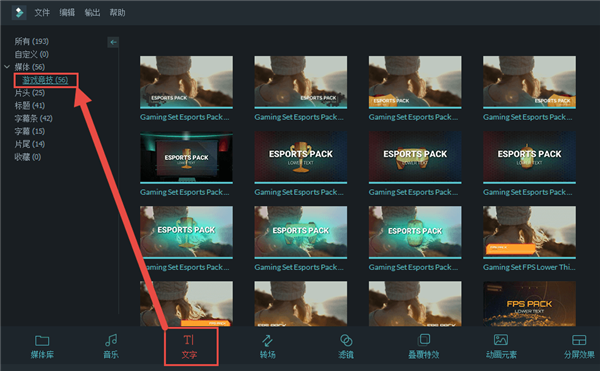Select the teal ESPORTS PACK gamepad overlay thumbnail
This screenshot has height=371, width=600.
click(x=301, y=232)
